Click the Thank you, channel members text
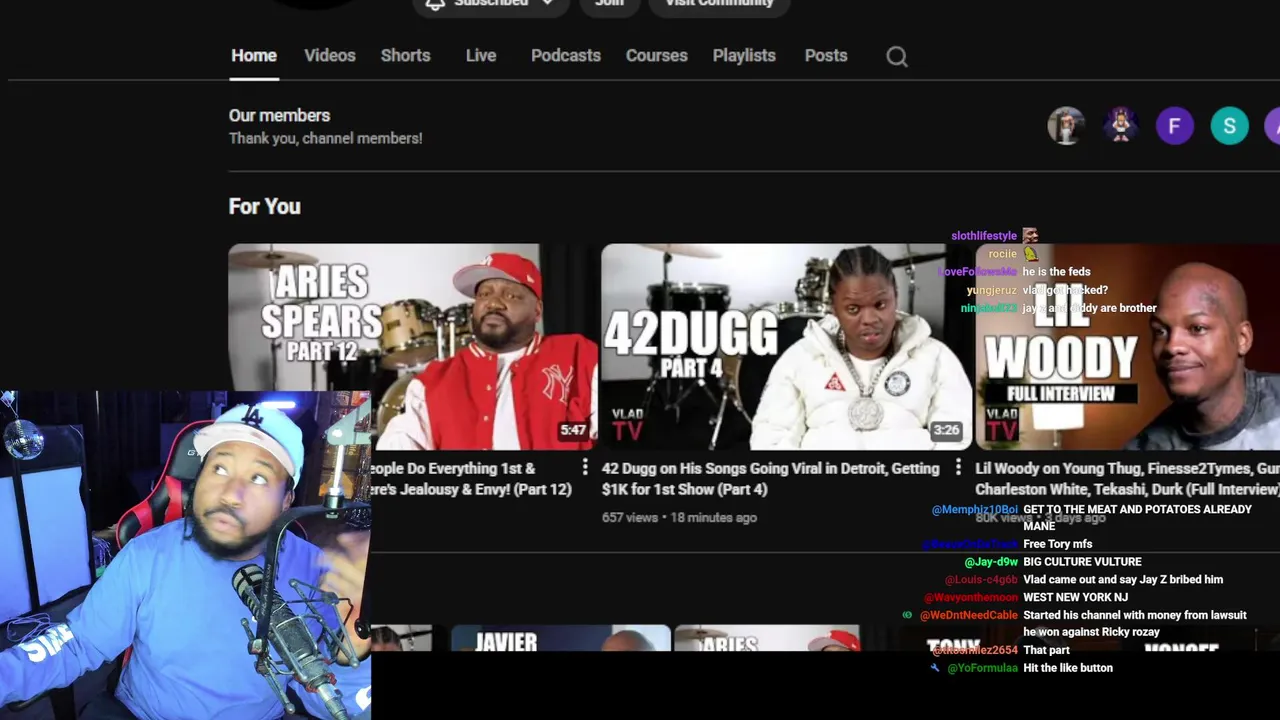The height and width of the screenshot is (720, 1280). 325,138
